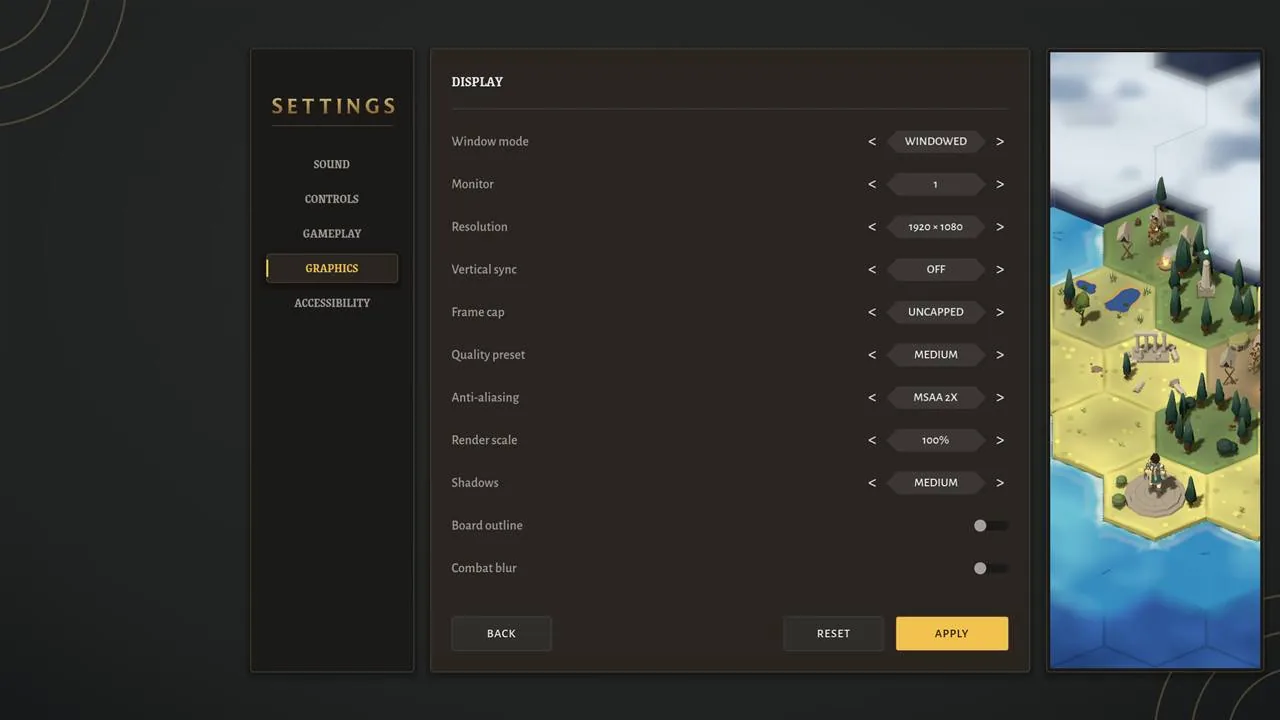Click the Back button
1280x720 pixels.
(501, 633)
